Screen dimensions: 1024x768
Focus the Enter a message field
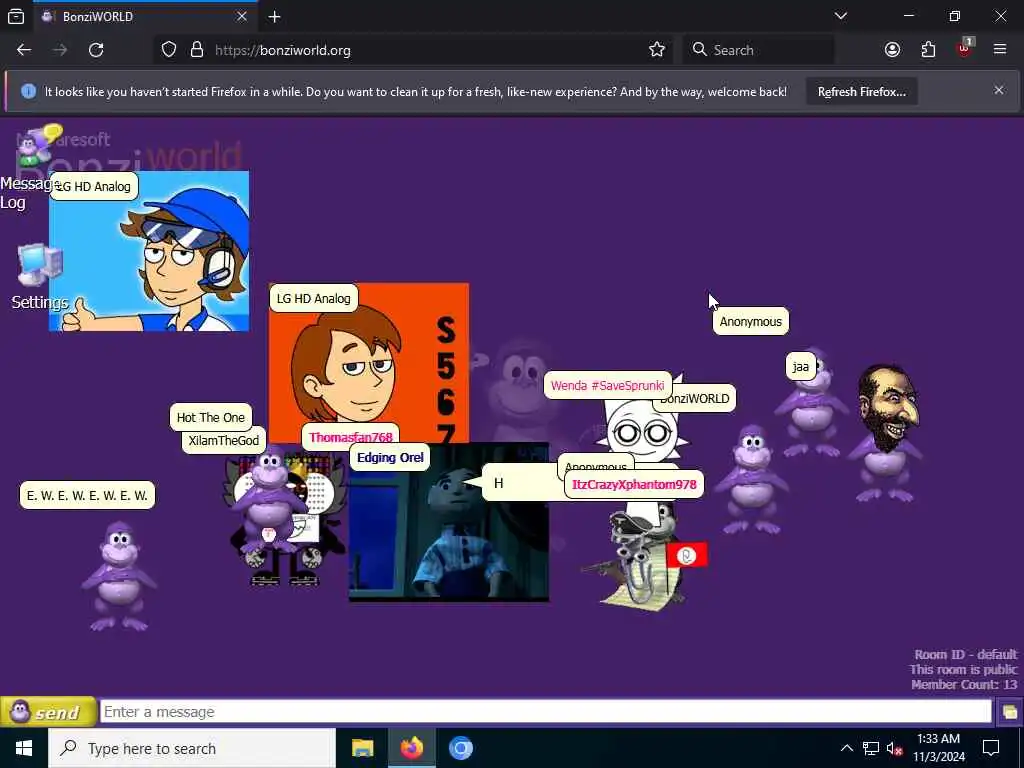[x=545, y=712]
